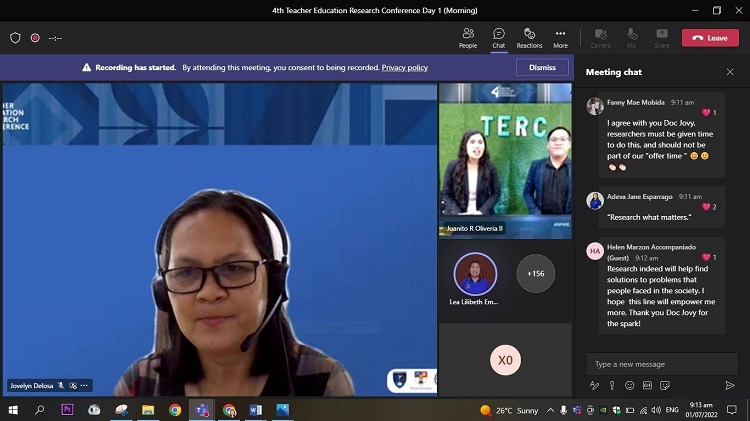The height and width of the screenshot is (421, 750).
Task: Open the Photos app from taskbar
Action: tap(283, 410)
